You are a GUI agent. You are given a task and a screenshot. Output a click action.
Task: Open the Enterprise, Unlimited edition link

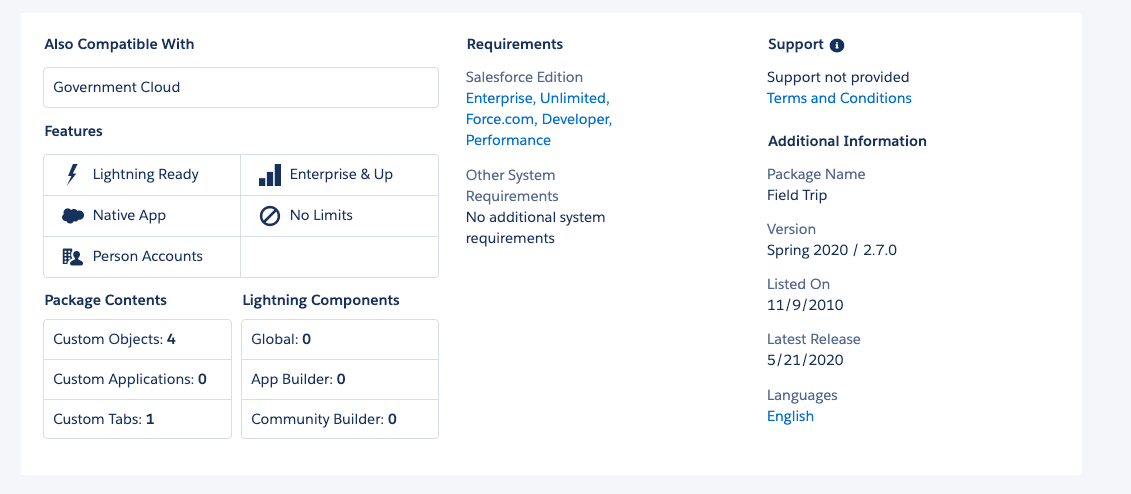(x=537, y=98)
